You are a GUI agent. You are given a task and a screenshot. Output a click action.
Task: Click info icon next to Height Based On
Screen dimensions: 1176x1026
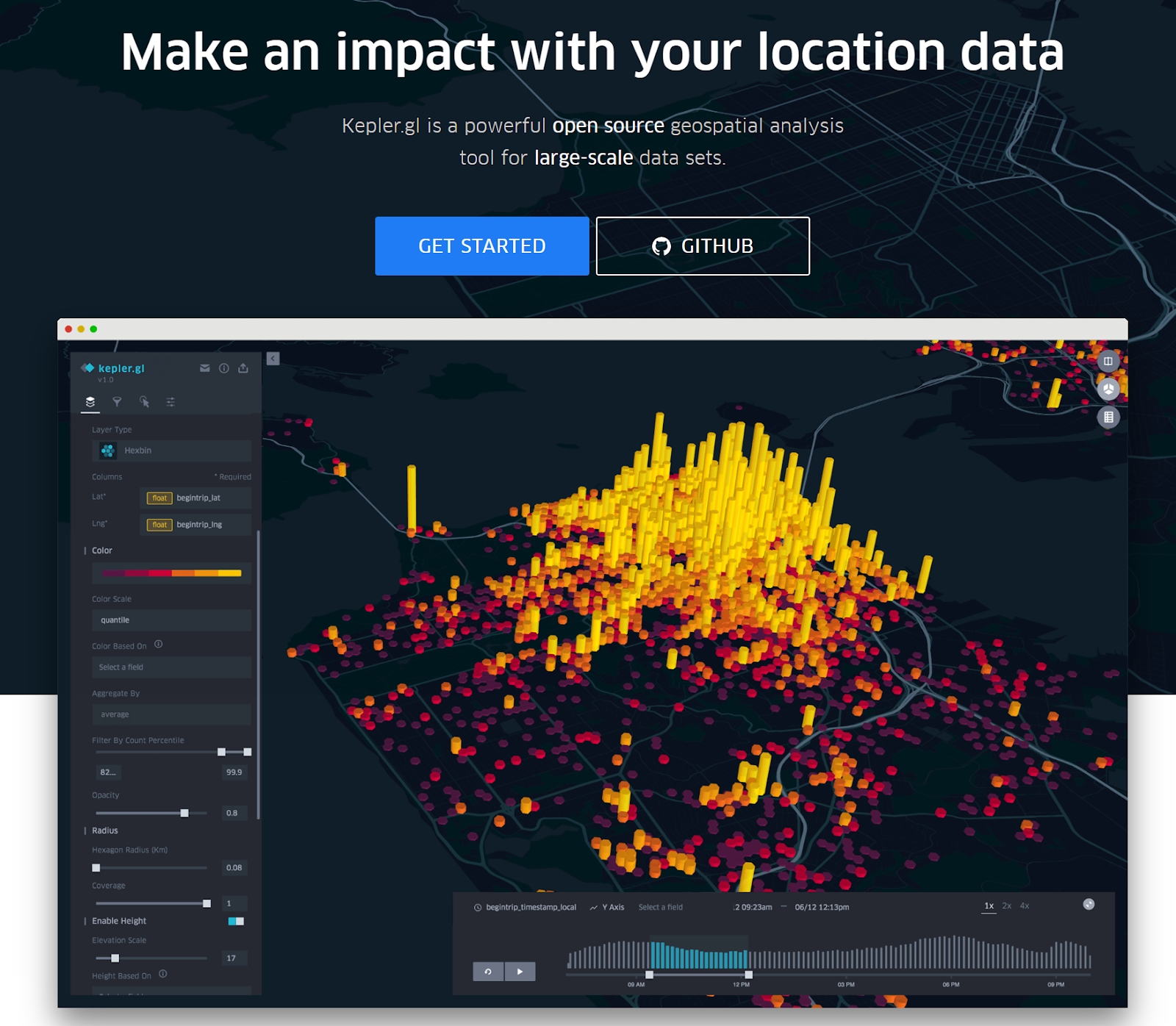(x=163, y=975)
